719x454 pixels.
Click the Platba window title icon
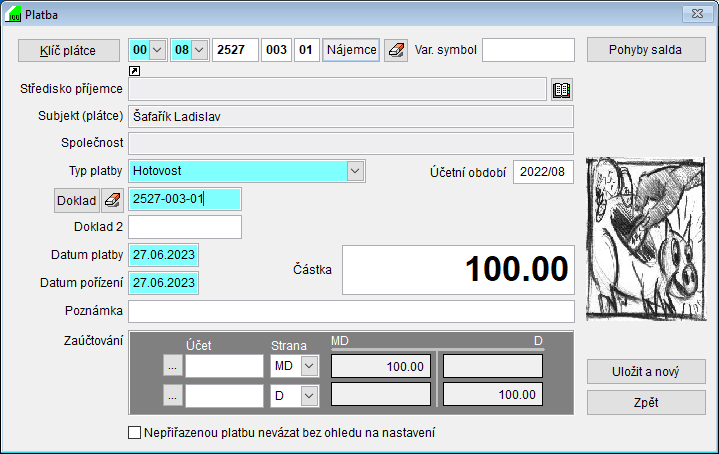click(13, 14)
